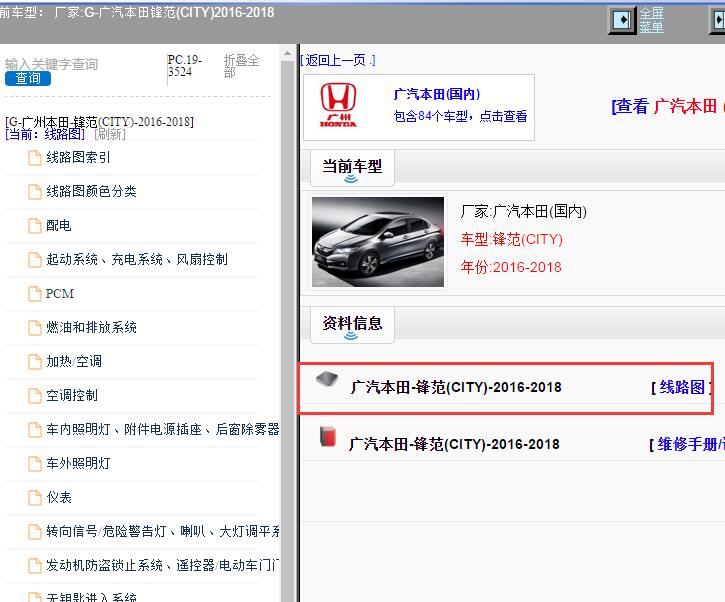Screen dimensions: 725x602
Task: Select 配电 in the wiring list
Action: (59, 226)
